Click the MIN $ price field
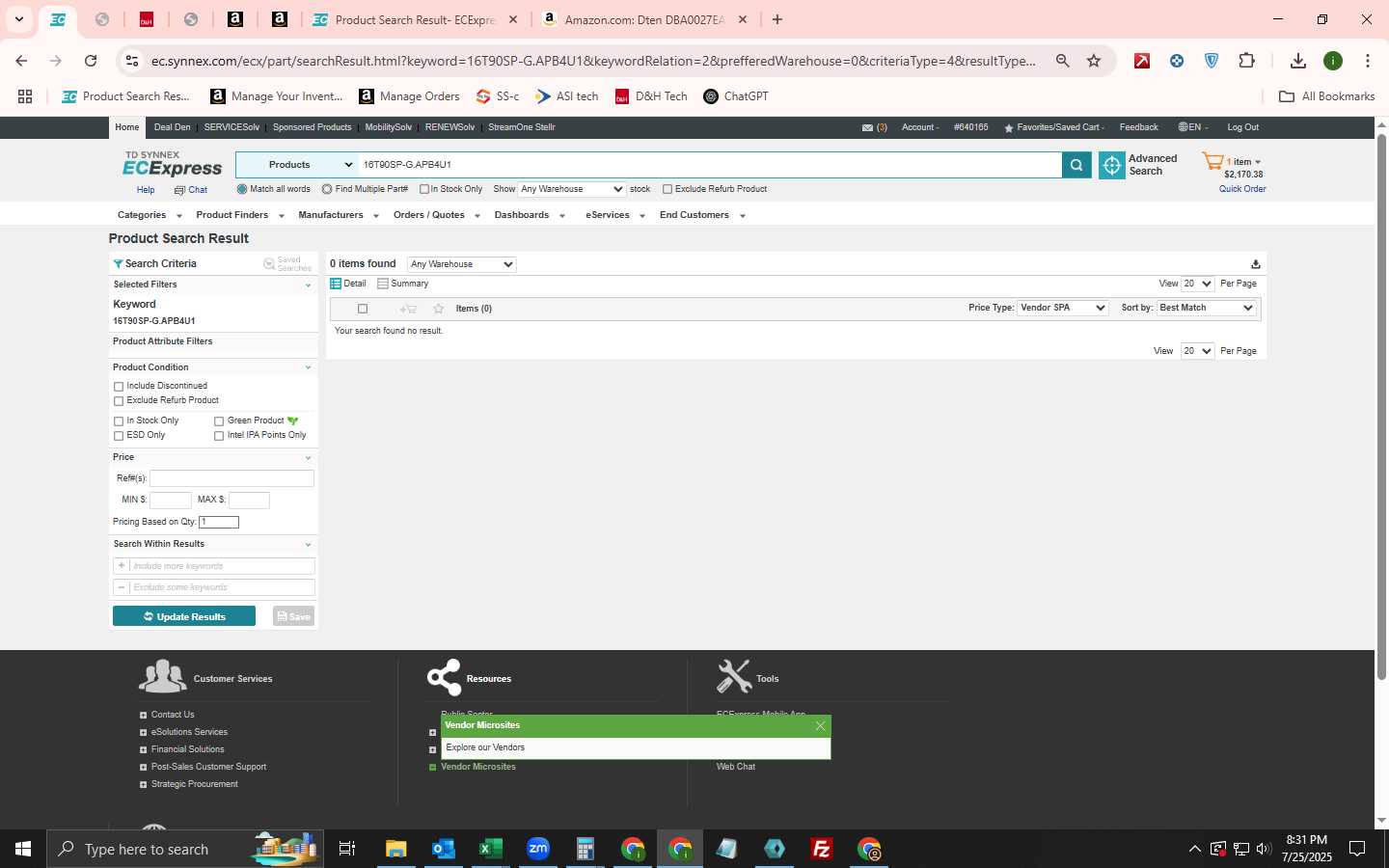This screenshot has height=868, width=1389. coord(171,500)
